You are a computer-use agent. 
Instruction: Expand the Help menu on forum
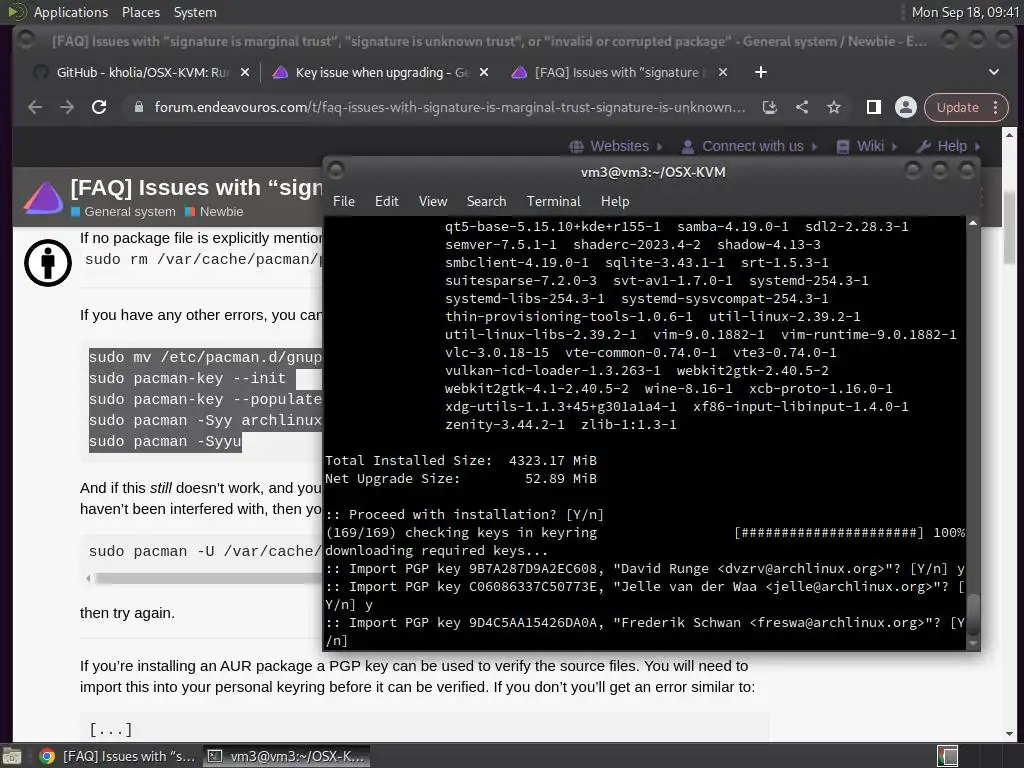click(948, 146)
